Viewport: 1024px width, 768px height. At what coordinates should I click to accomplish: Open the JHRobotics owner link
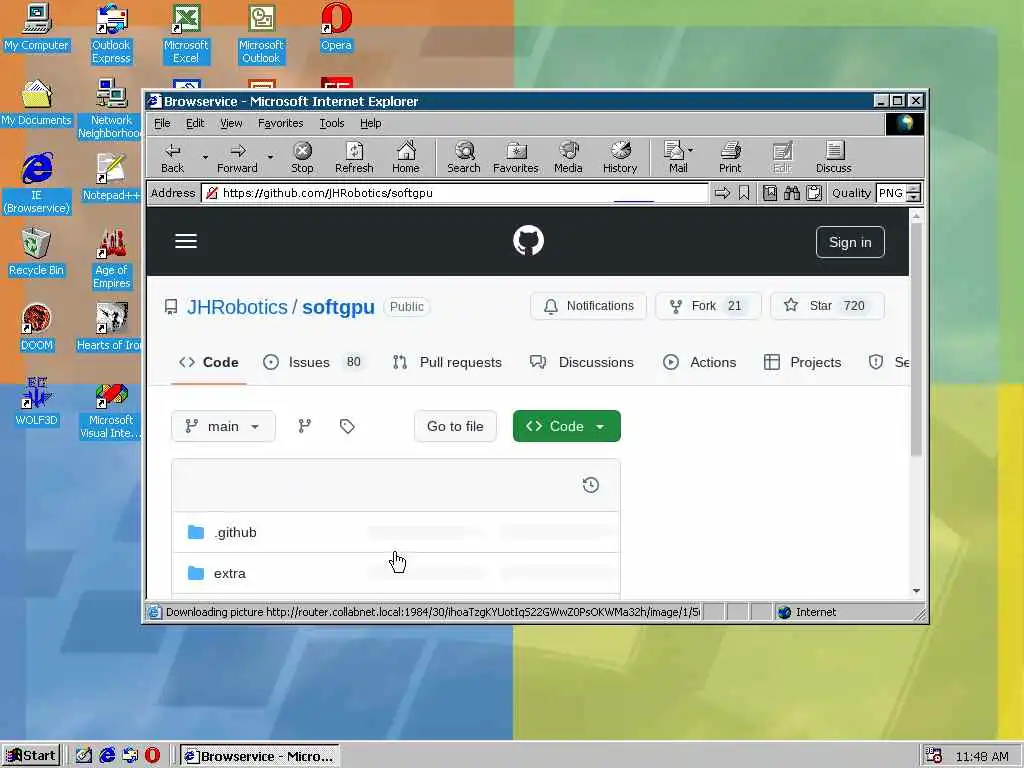coord(237,307)
